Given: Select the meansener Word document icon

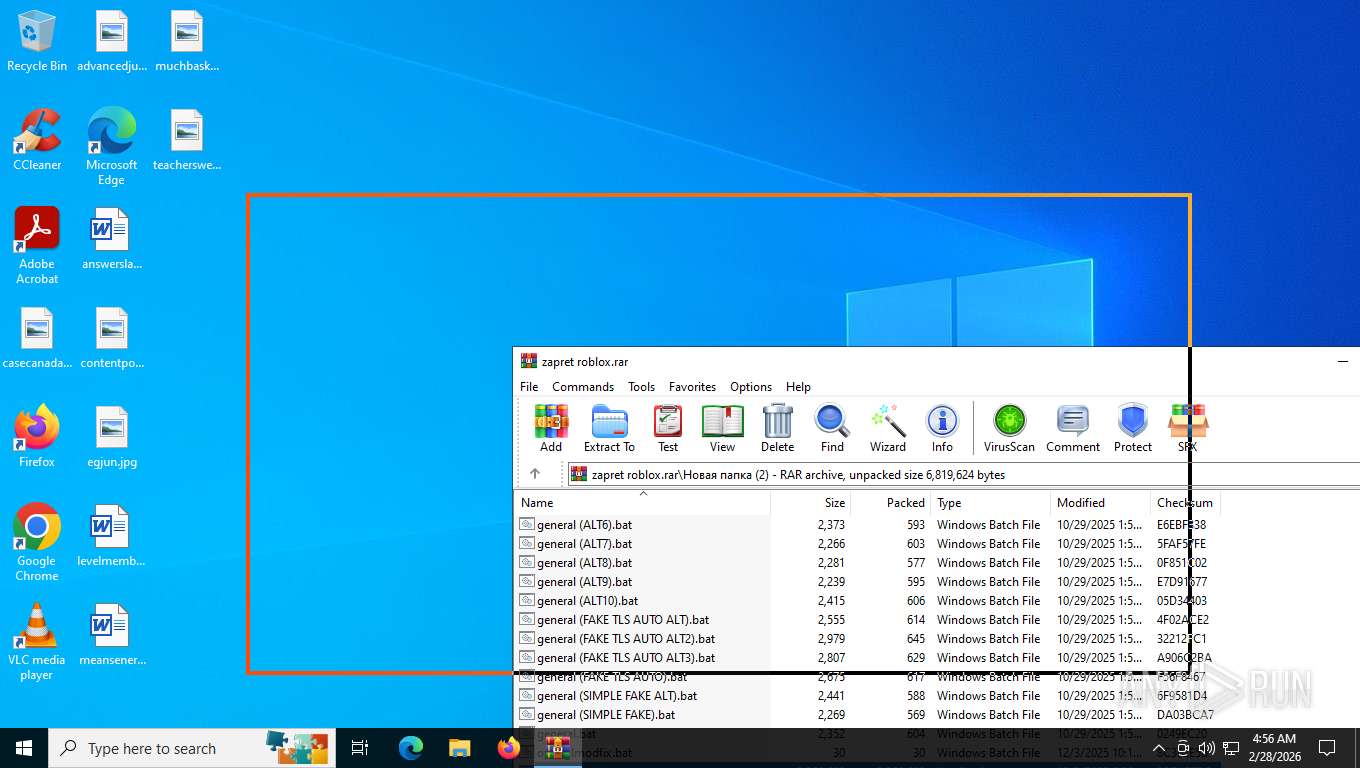Looking at the screenshot, I should (111, 635).
